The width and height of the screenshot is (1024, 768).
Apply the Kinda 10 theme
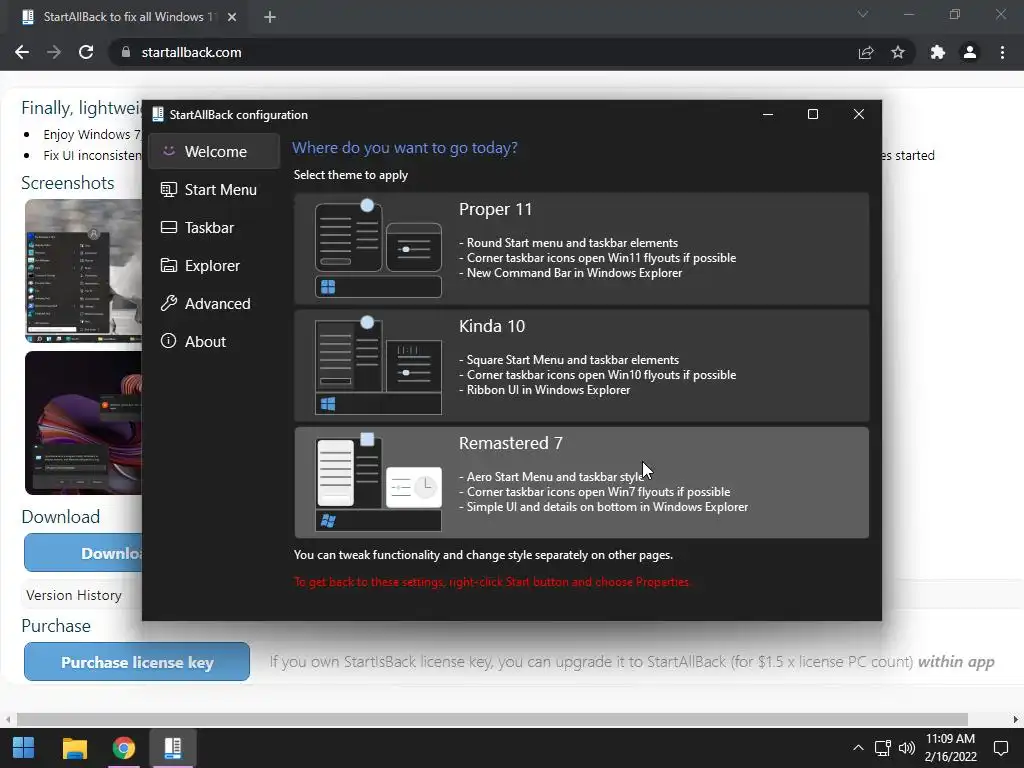coord(581,366)
